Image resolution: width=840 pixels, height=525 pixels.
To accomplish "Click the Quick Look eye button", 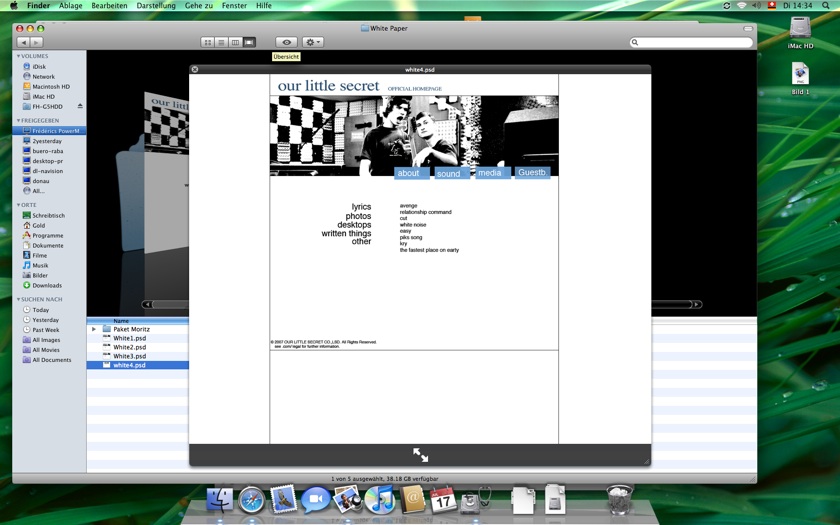I will click(x=287, y=42).
